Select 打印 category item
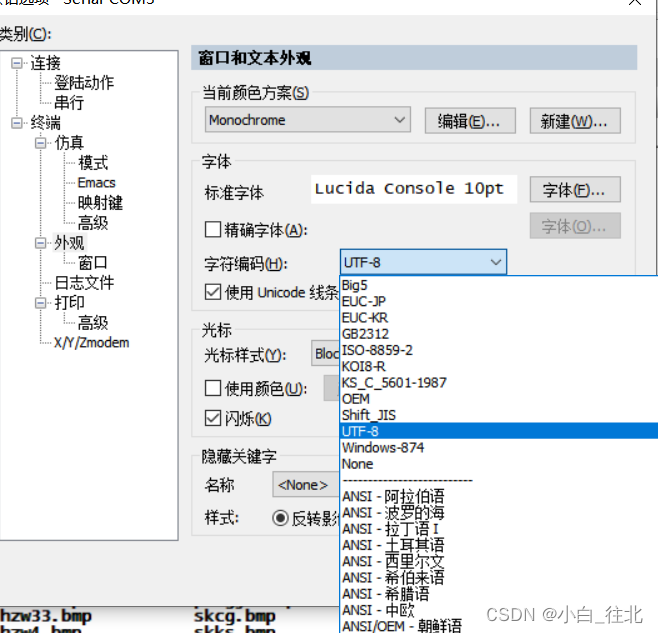Image resolution: width=658 pixels, height=633 pixels. click(69, 303)
